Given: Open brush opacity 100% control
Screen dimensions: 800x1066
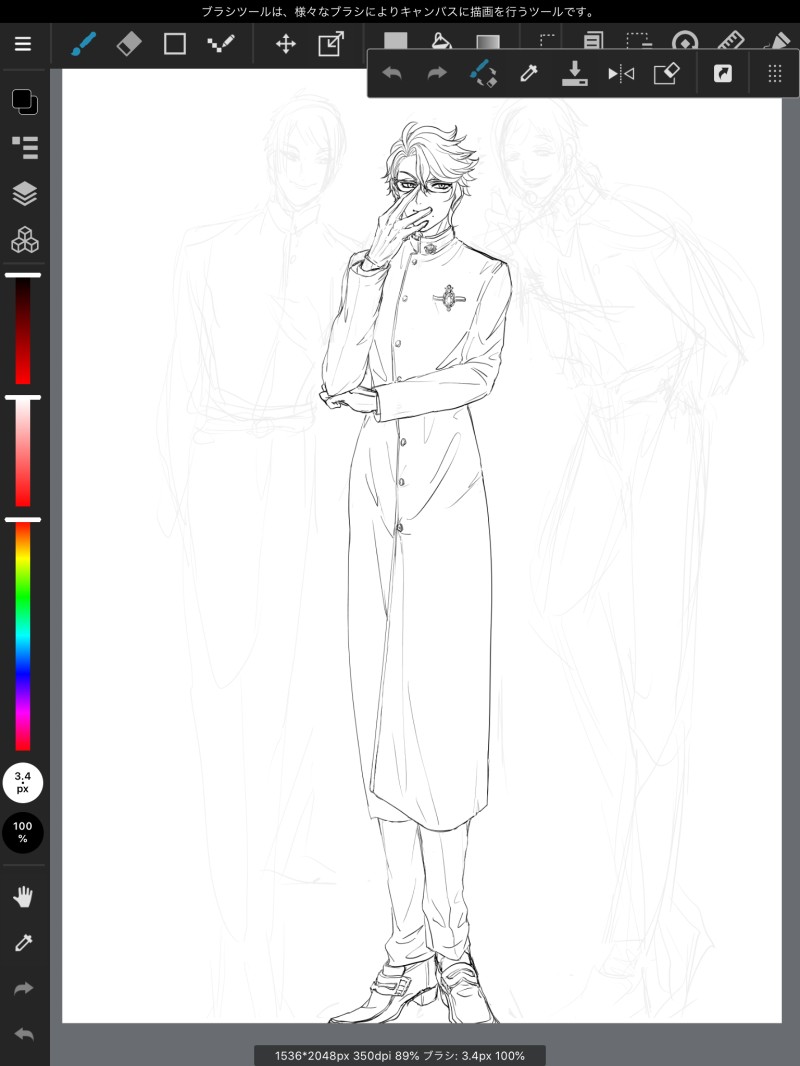Looking at the screenshot, I should coord(22,832).
